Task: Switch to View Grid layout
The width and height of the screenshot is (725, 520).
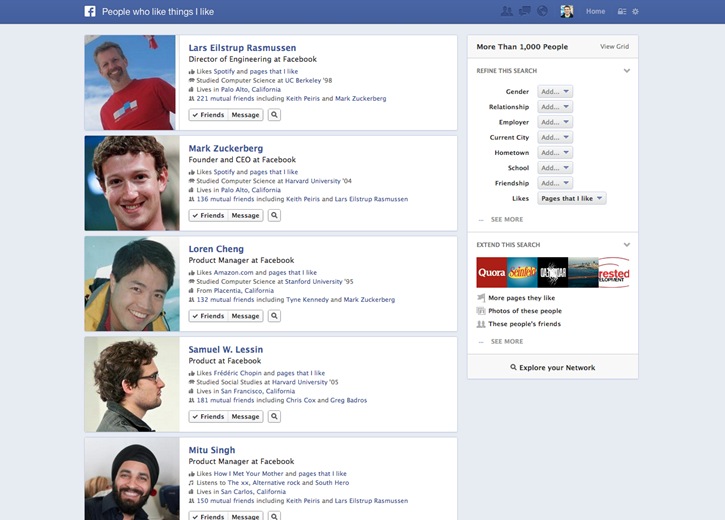Action: [x=614, y=47]
